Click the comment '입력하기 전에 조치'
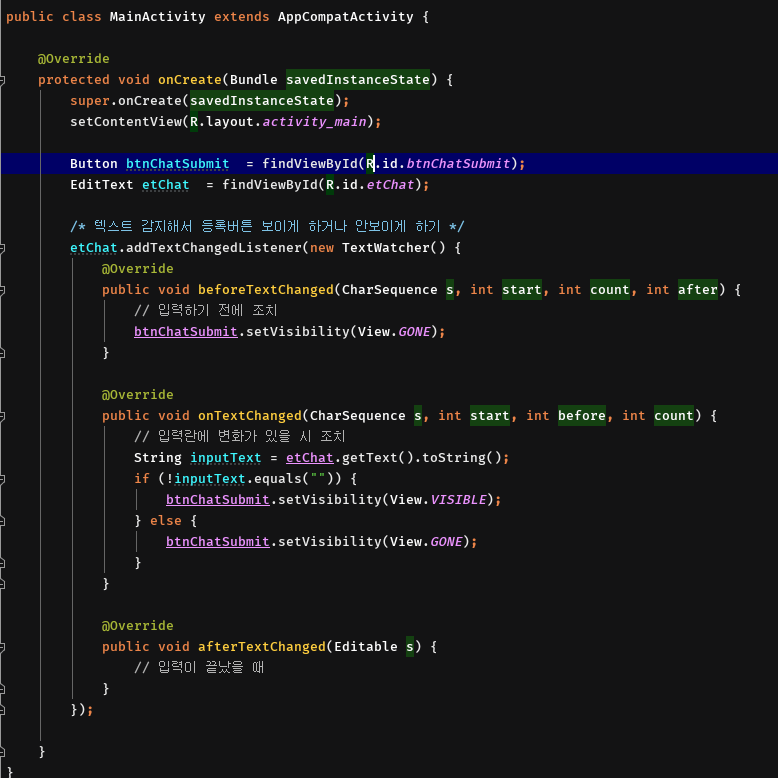The height and width of the screenshot is (778, 778). click(x=205, y=311)
